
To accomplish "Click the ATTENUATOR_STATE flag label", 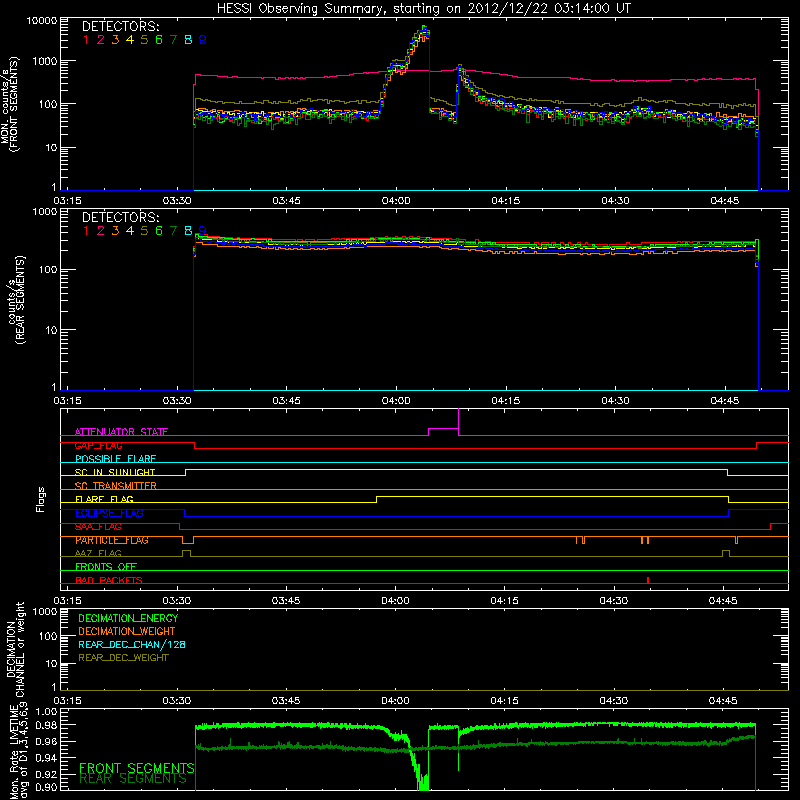I will (121, 432).
